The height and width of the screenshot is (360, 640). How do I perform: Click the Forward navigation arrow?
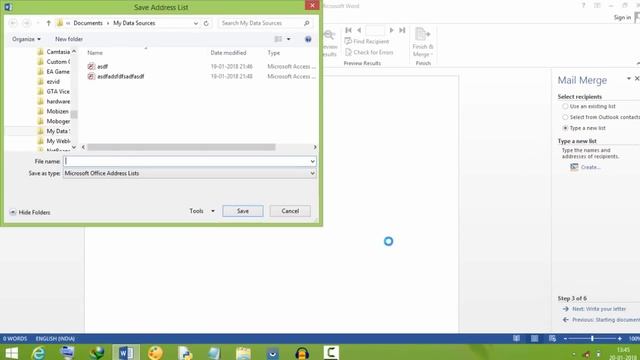click(x=27, y=23)
